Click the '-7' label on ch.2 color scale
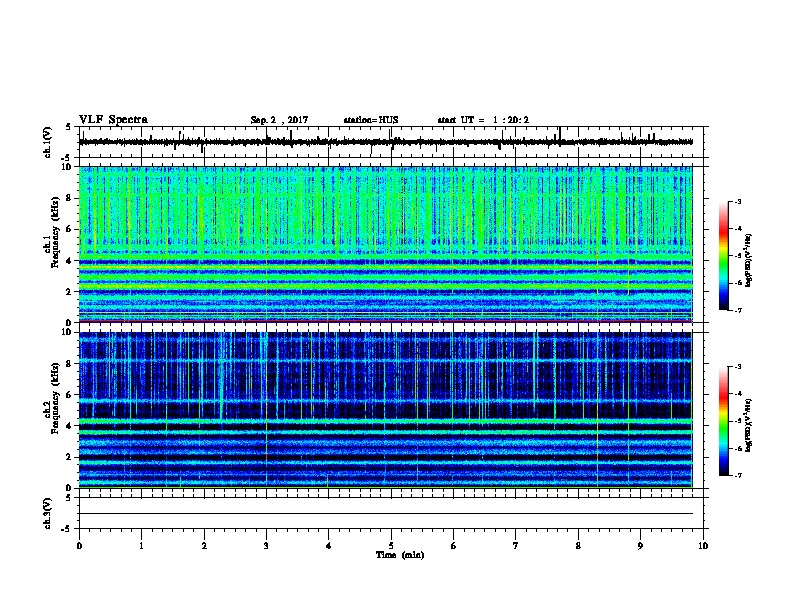 (x=737, y=475)
